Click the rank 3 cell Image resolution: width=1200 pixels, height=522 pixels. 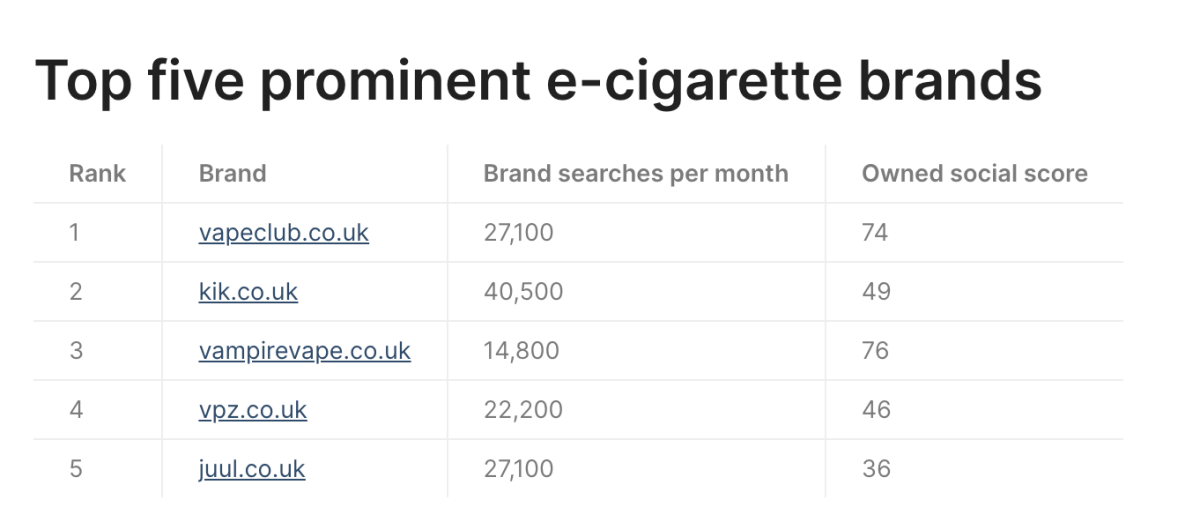tap(75, 351)
